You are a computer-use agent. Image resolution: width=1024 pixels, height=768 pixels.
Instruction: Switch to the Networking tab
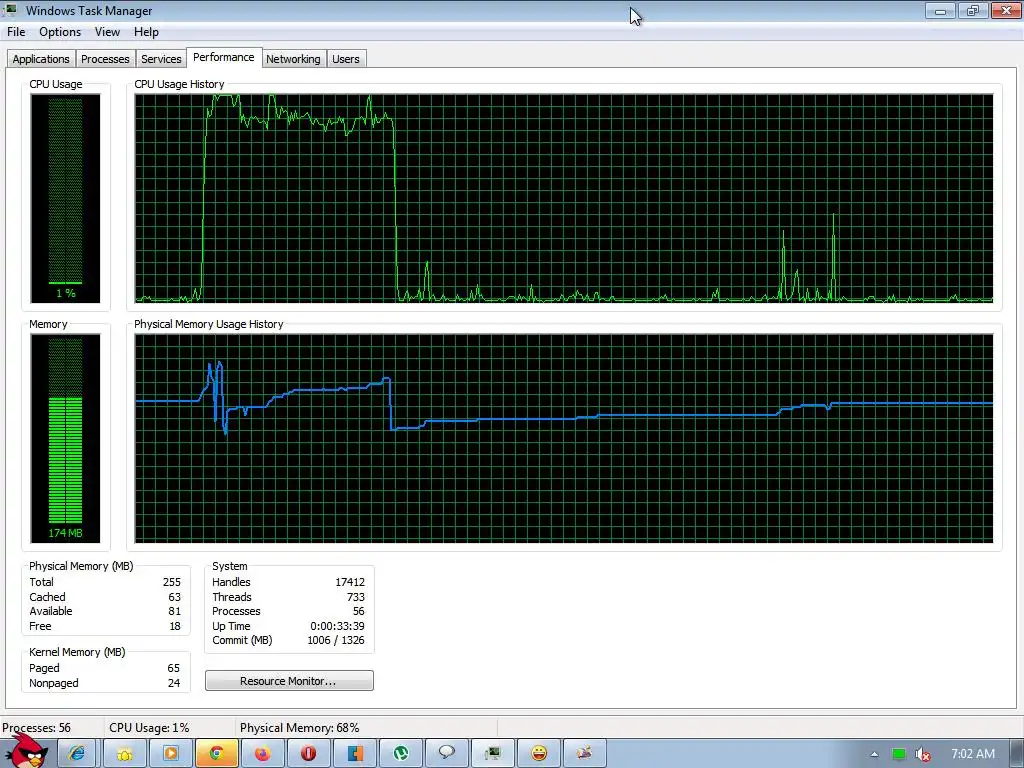coord(293,59)
